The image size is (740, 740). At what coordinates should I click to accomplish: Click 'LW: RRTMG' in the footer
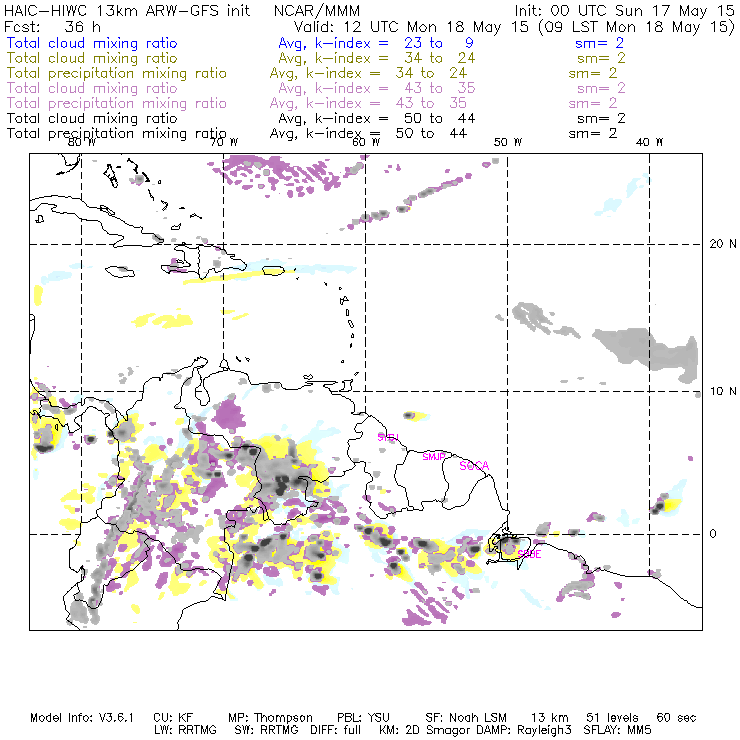[x=185, y=730]
